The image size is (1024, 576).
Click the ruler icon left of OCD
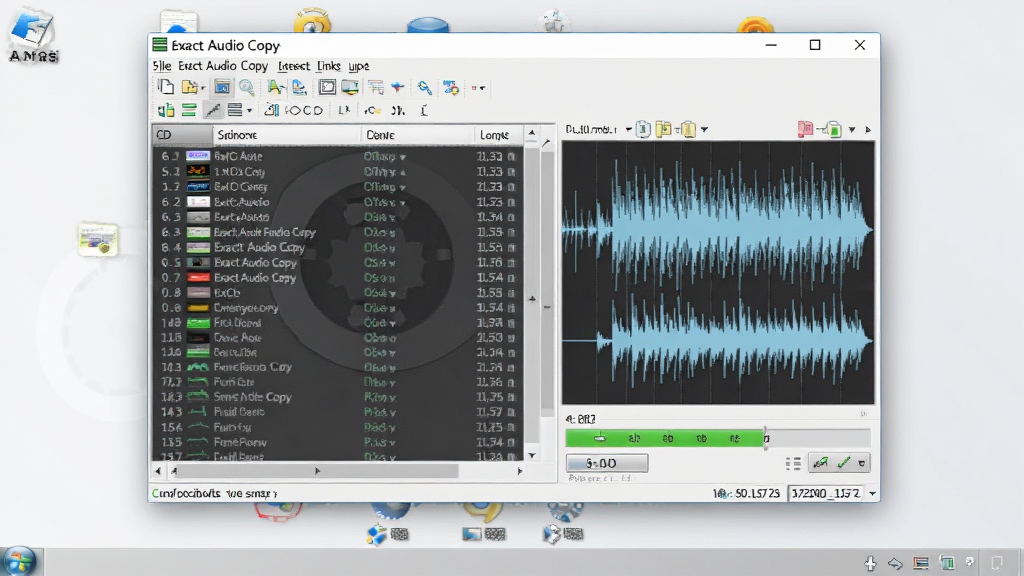pyautogui.click(x=272, y=110)
